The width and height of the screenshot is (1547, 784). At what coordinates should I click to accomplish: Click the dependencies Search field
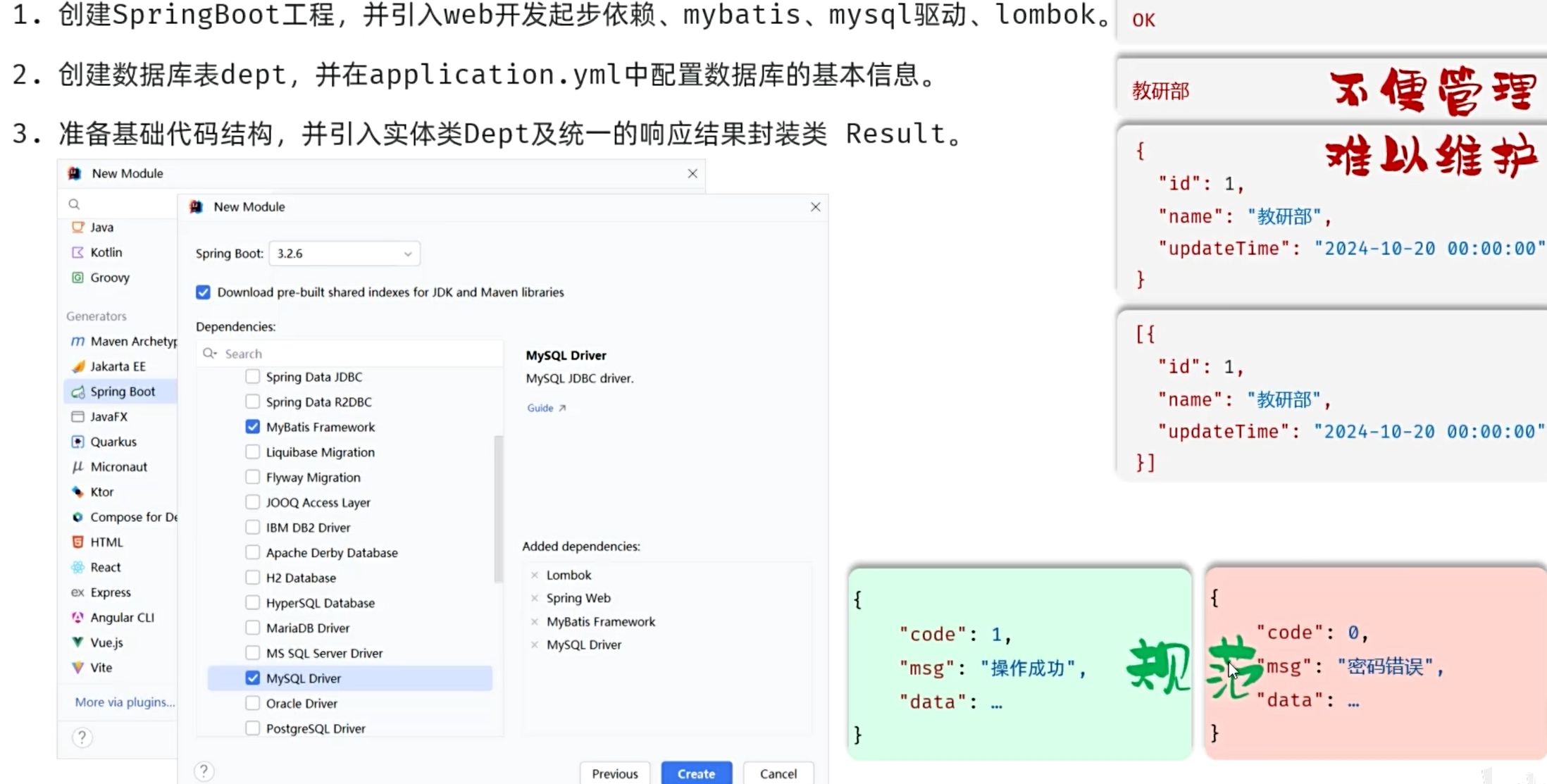[x=350, y=354]
